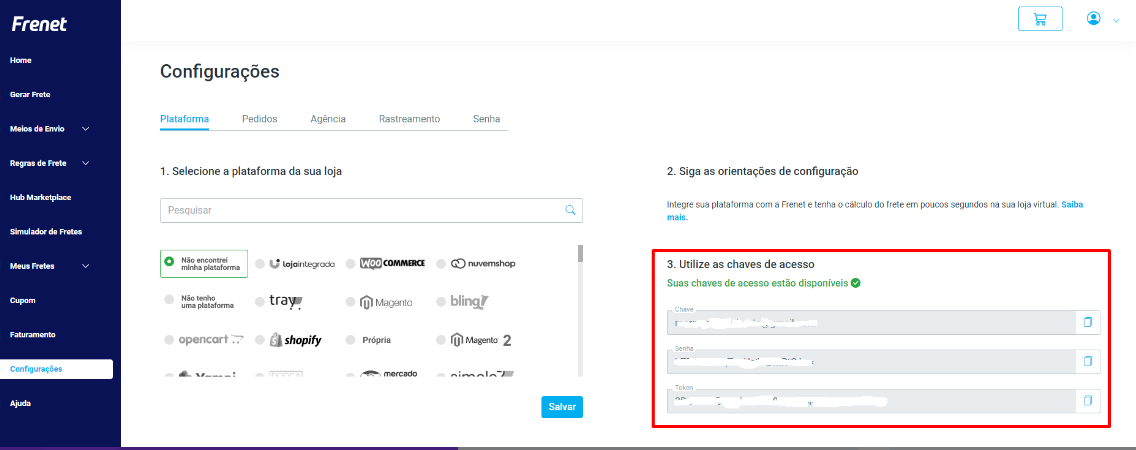Open the shopping cart icon button
The image size is (1136, 450).
(1040, 19)
